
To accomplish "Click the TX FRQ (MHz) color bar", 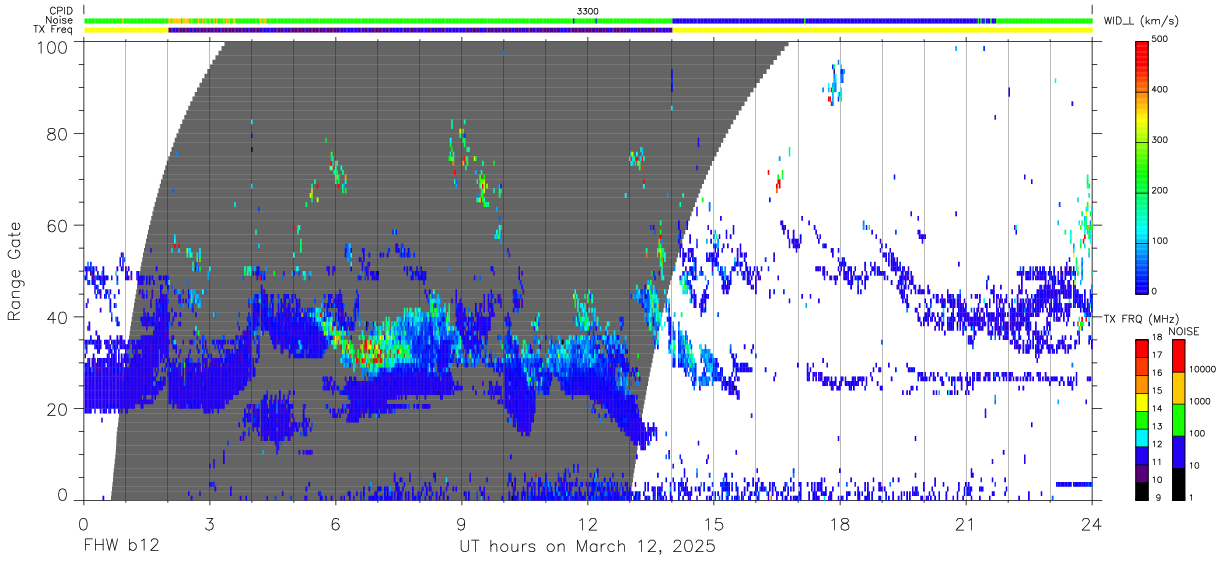I will 1142,418.
